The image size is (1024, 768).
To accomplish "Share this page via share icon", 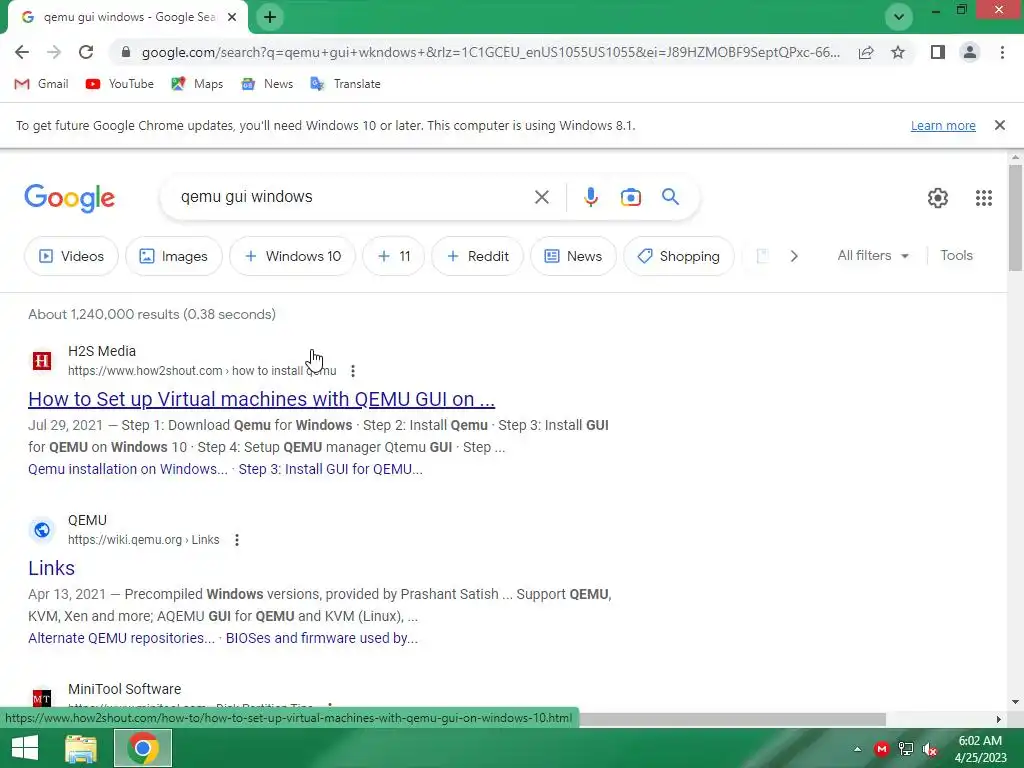I will (x=866, y=52).
